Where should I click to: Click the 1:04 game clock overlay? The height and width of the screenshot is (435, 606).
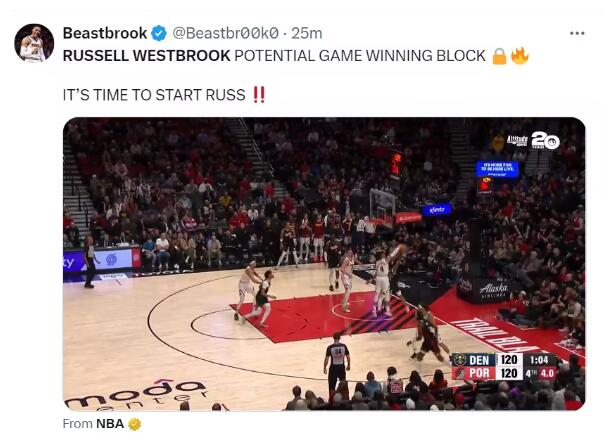click(539, 360)
